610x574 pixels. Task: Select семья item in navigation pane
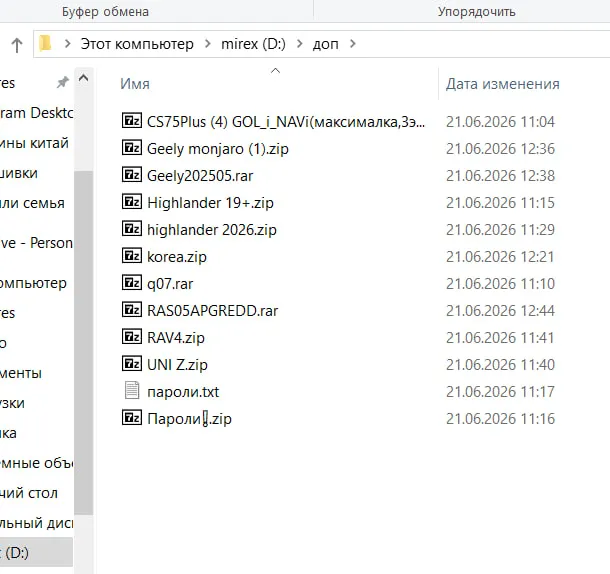pyautogui.click(x=32, y=203)
